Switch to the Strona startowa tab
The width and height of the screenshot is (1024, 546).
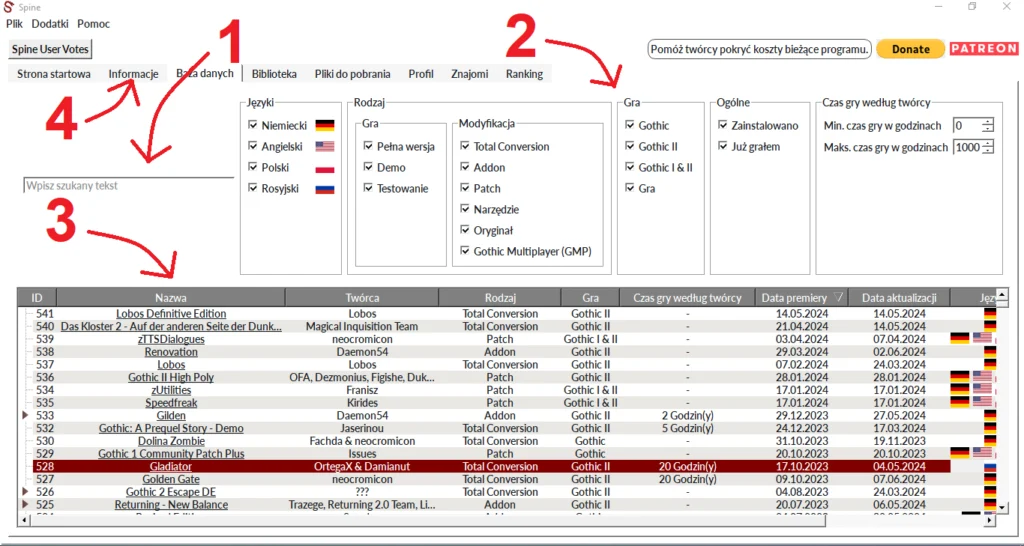click(x=54, y=74)
